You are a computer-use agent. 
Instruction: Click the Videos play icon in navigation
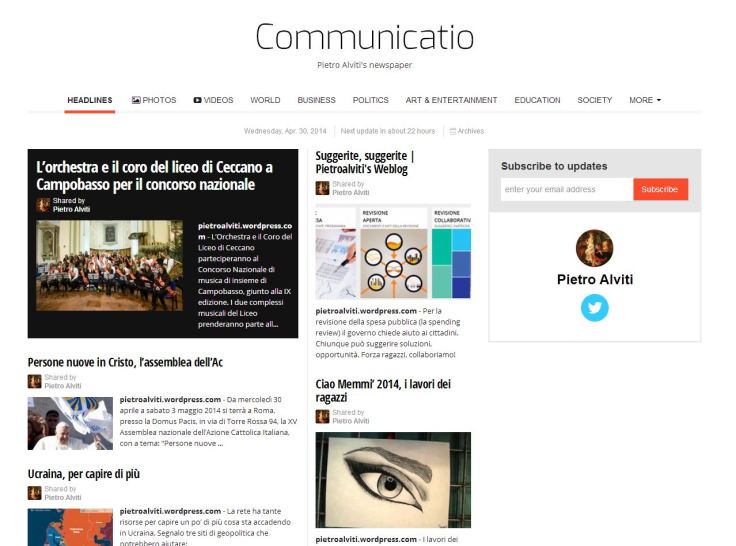[198, 100]
